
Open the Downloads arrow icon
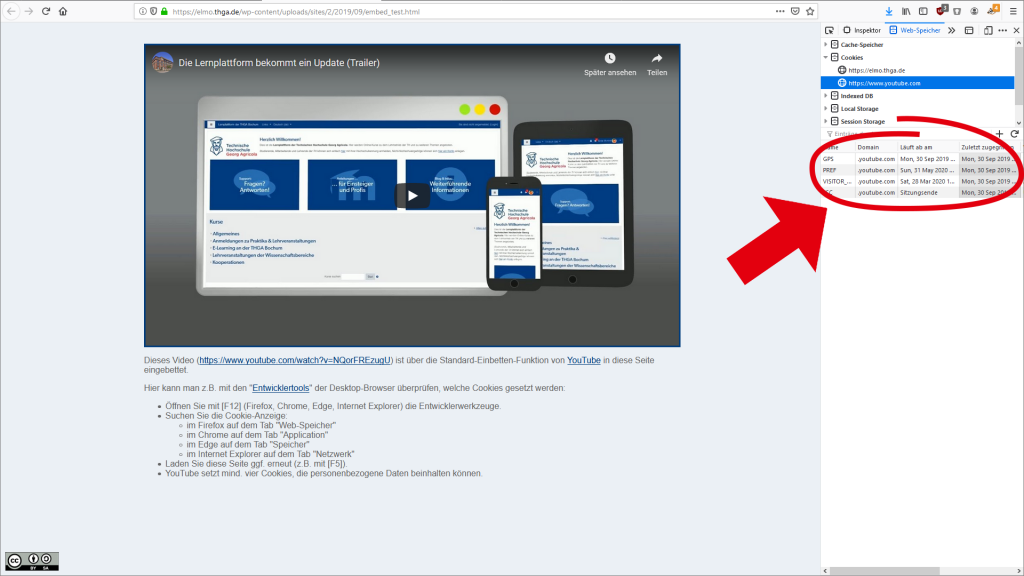pos(889,11)
